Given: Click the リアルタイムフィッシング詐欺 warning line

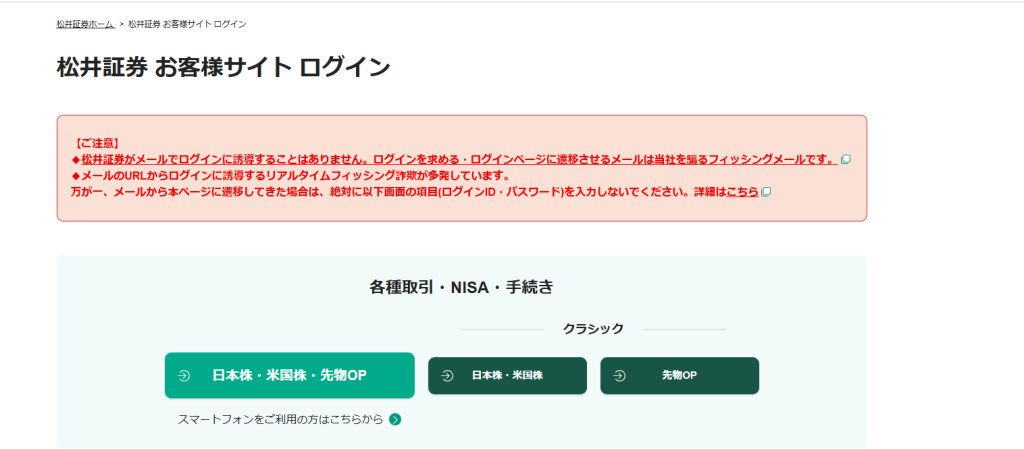Looking at the screenshot, I should point(290,176).
